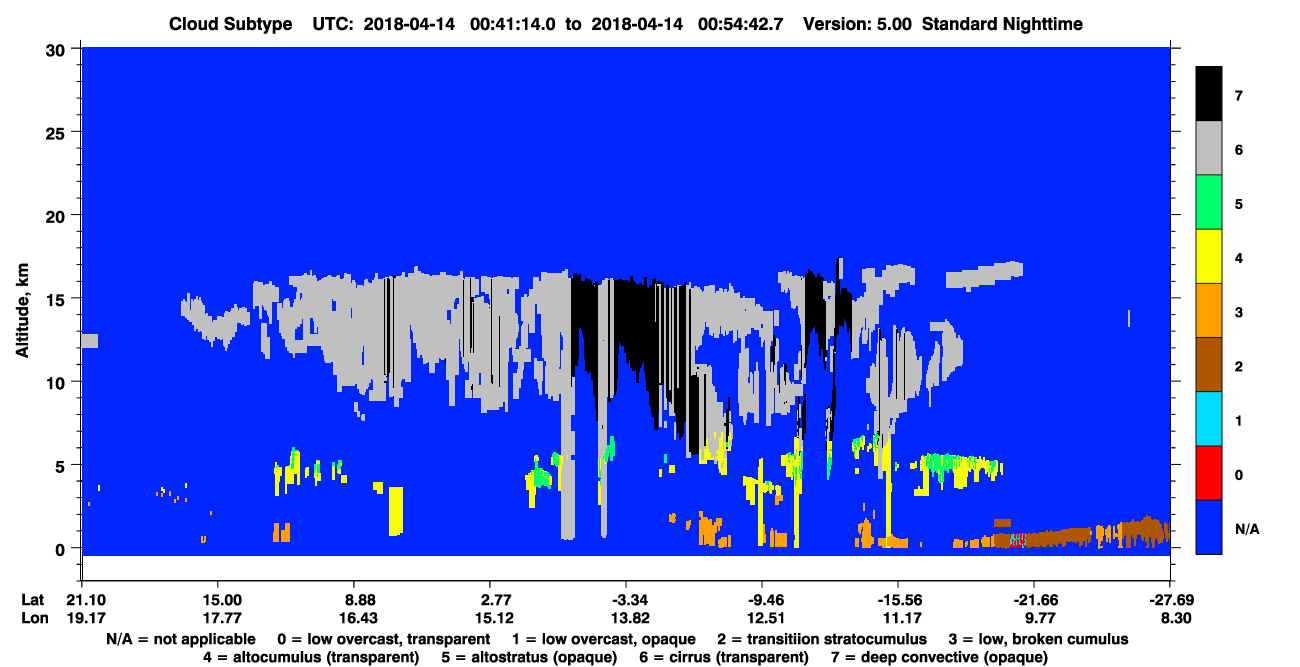Click the longitude value '17.77'
Image resolution: width=1300 pixels, height=667 pixels.
pos(217,618)
